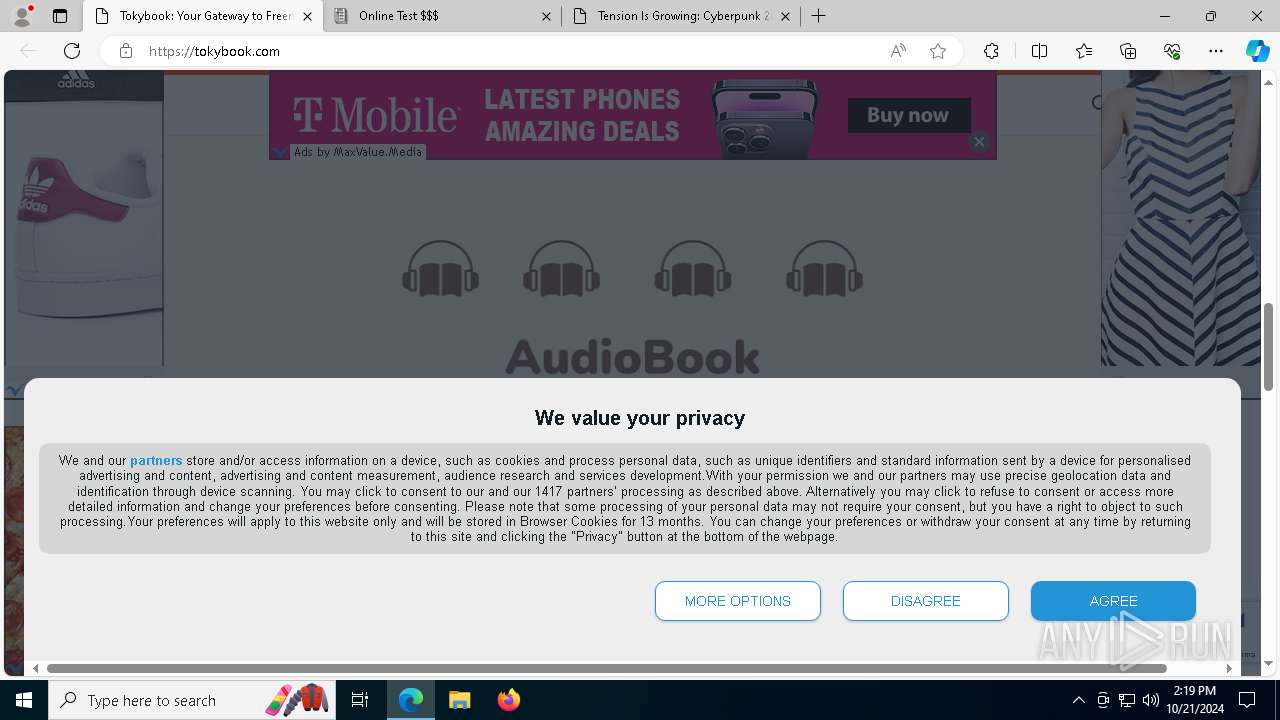The image size is (1280, 720).
Task: Open the network status tray icon
Action: click(1126, 700)
